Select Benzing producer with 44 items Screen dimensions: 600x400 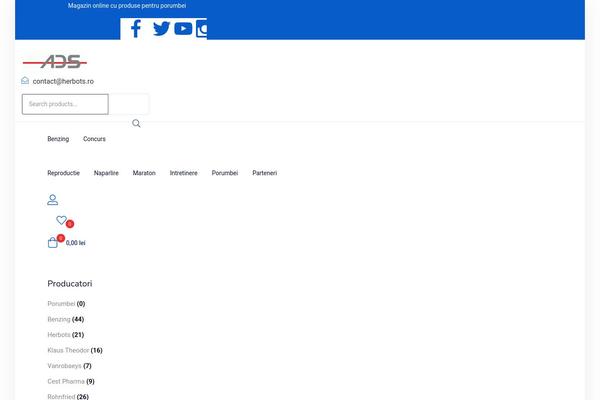(59, 319)
